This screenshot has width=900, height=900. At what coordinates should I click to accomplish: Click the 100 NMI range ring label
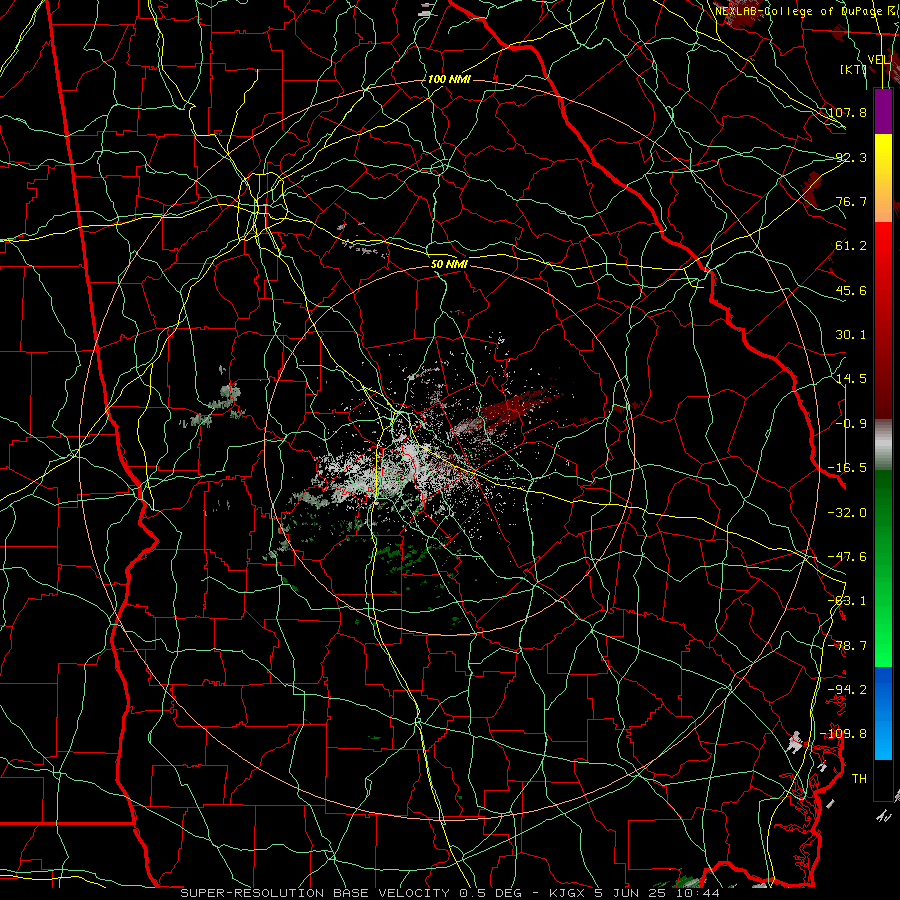[x=449, y=79]
